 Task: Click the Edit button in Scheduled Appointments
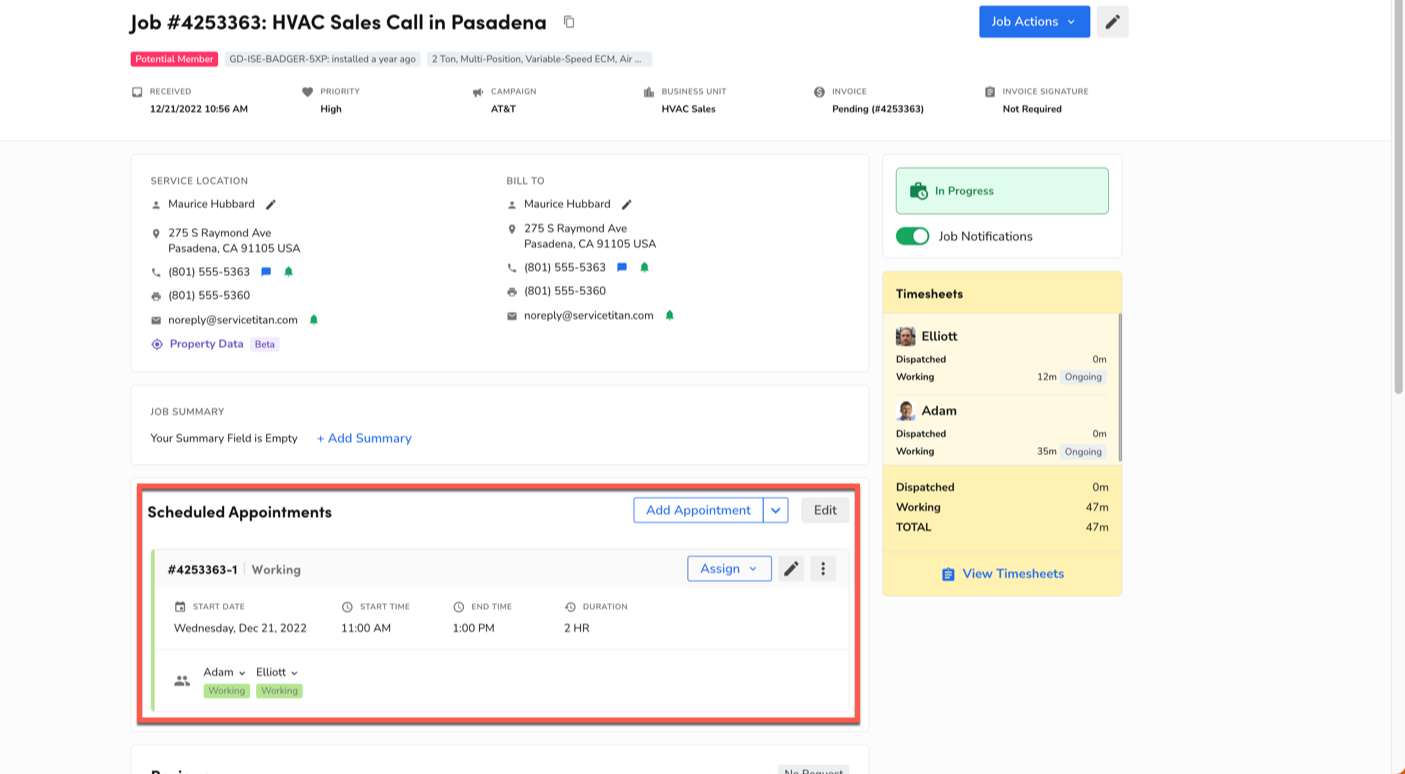coord(825,510)
